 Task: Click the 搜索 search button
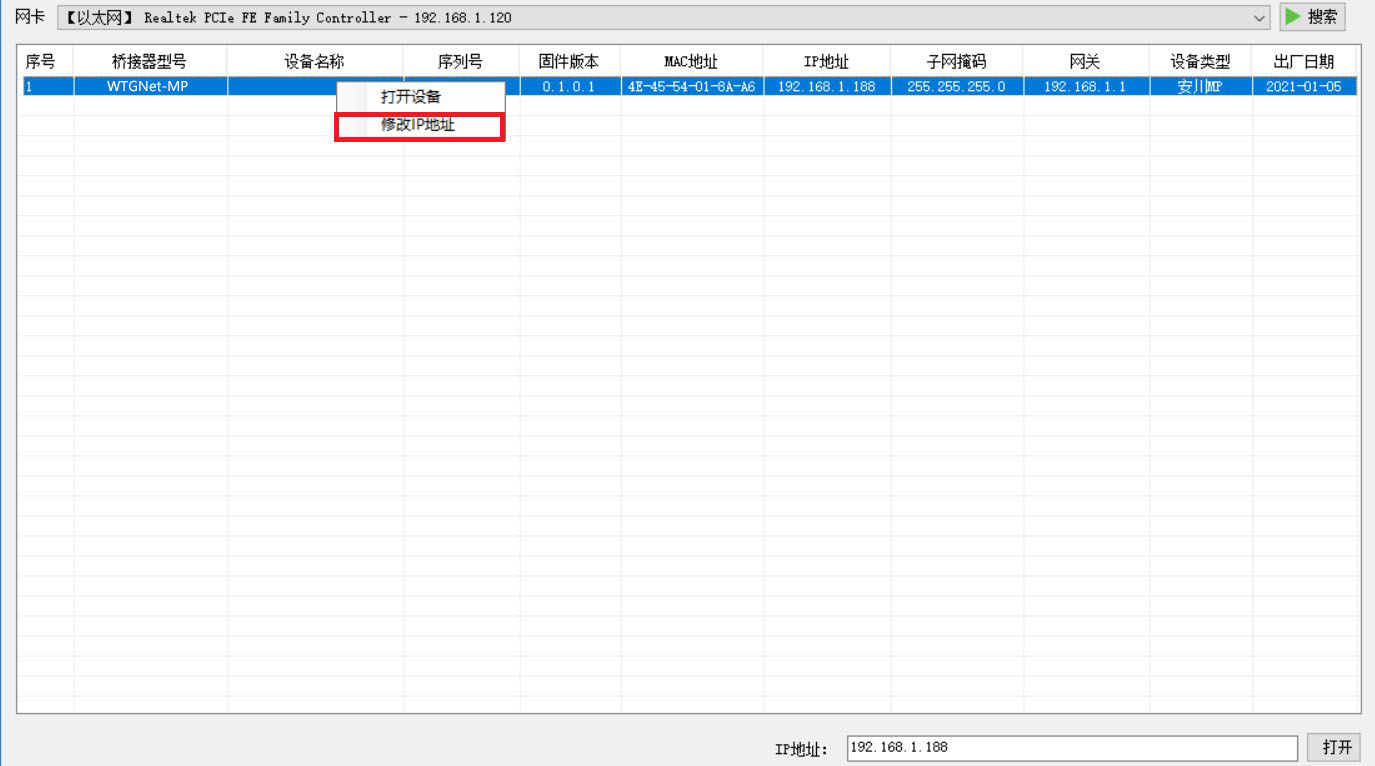1312,17
